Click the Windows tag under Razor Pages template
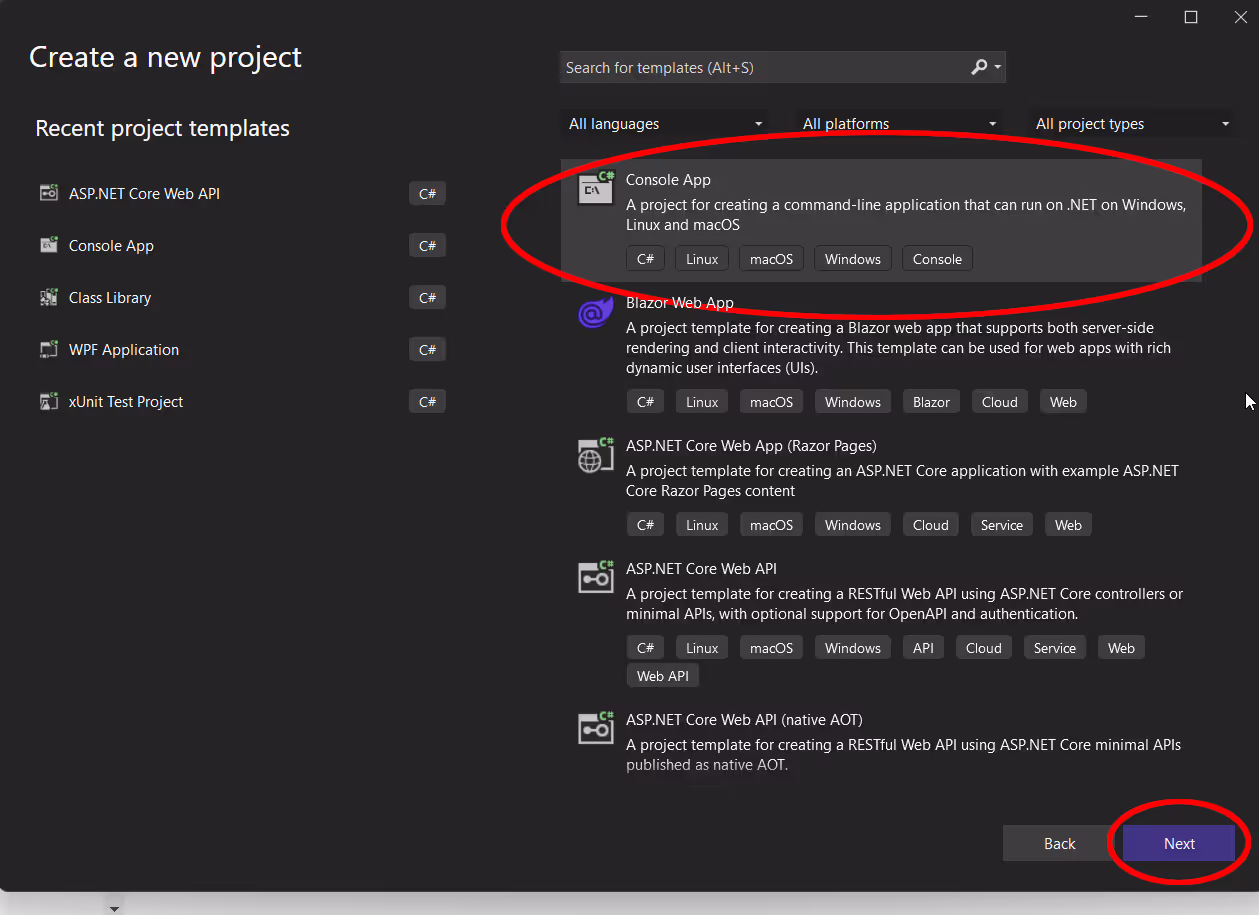 point(853,525)
